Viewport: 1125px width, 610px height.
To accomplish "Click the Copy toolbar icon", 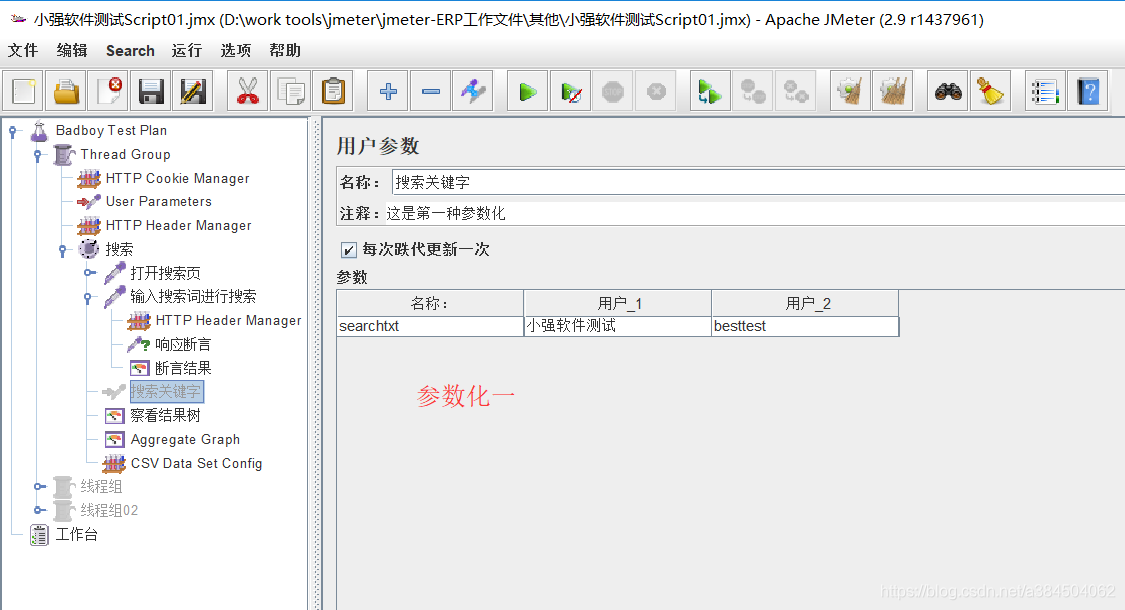I will point(291,91).
